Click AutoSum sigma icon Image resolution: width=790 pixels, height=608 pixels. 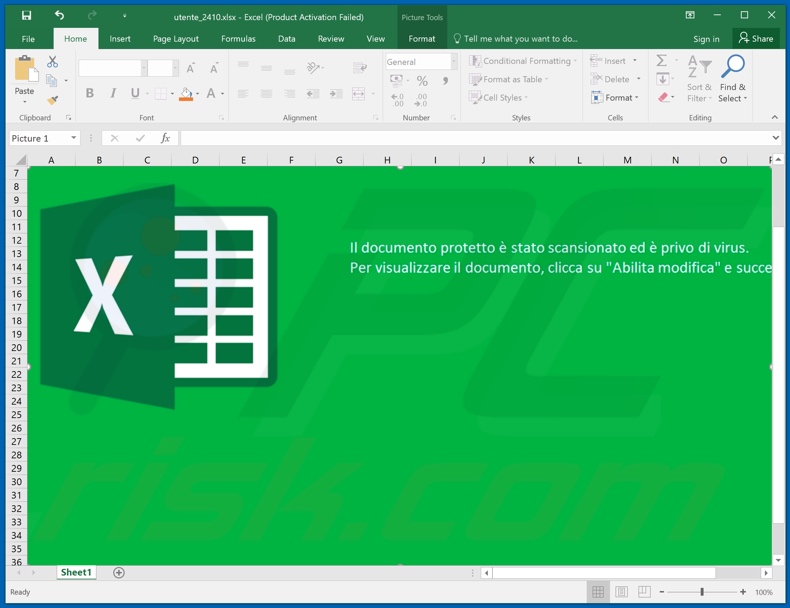click(x=662, y=61)
